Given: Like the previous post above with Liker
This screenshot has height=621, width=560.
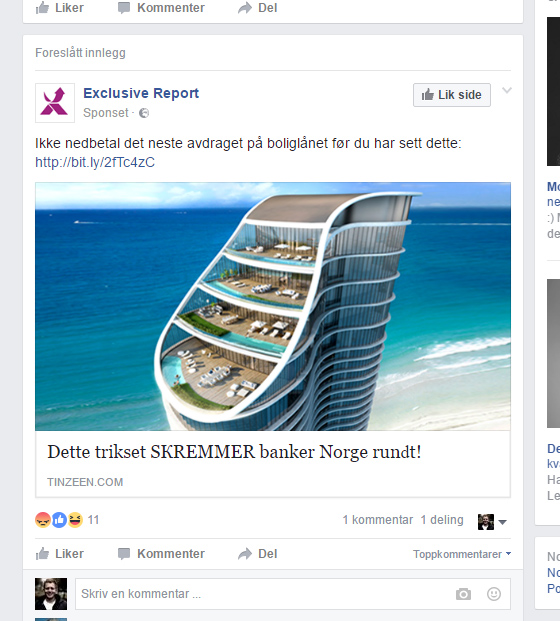Looking at the screenshot, I should click(x=59, y=8).
